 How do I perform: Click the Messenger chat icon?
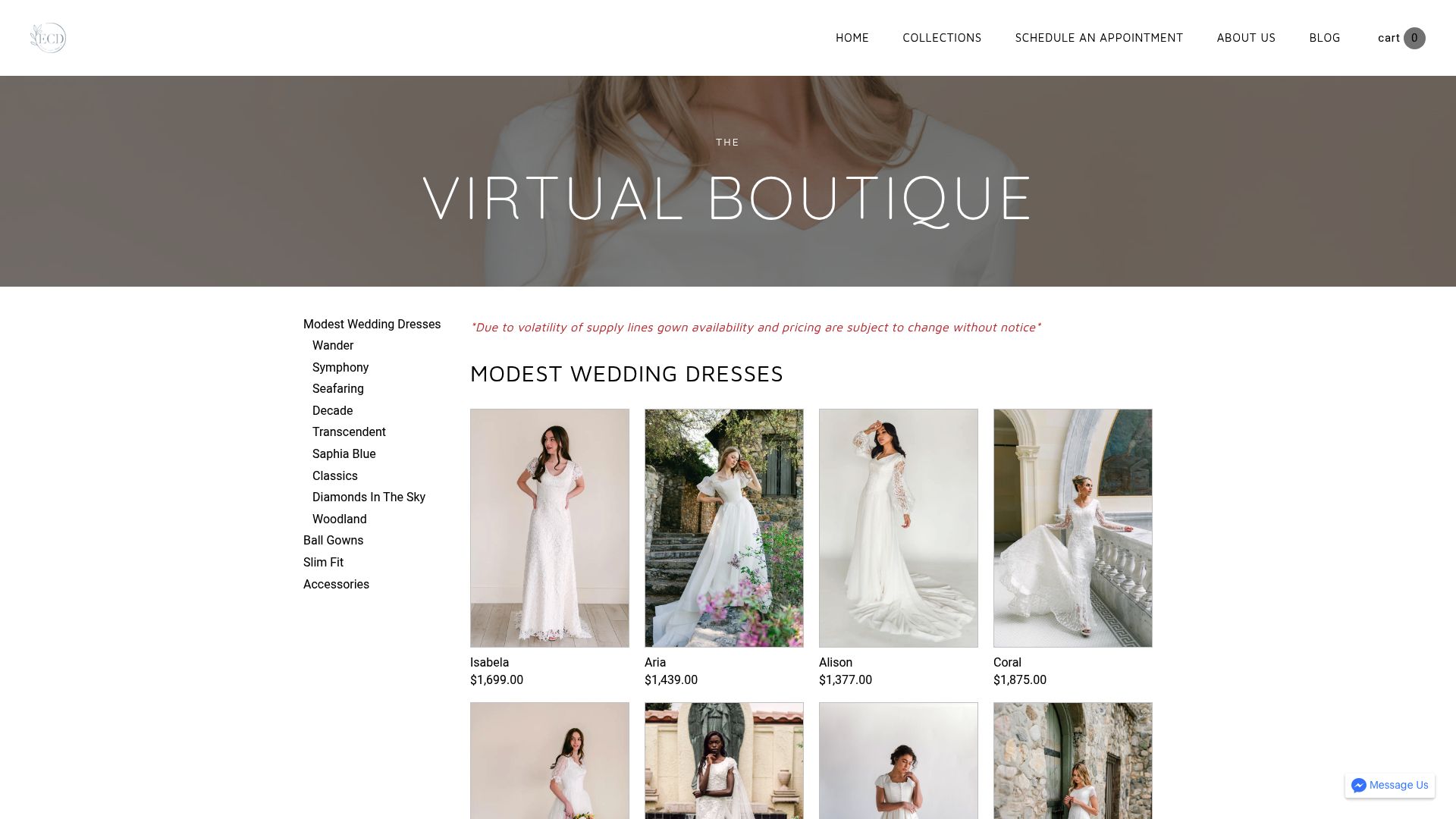1358,786
